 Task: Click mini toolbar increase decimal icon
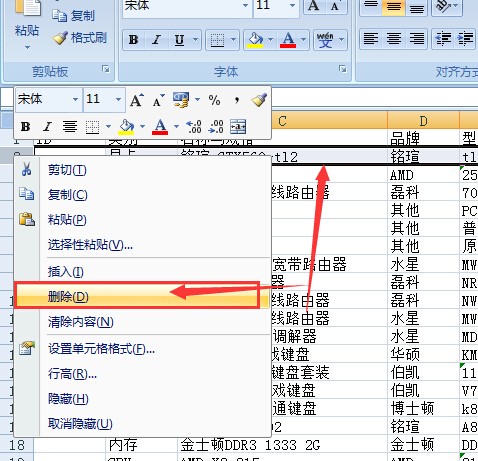(194, 127)
